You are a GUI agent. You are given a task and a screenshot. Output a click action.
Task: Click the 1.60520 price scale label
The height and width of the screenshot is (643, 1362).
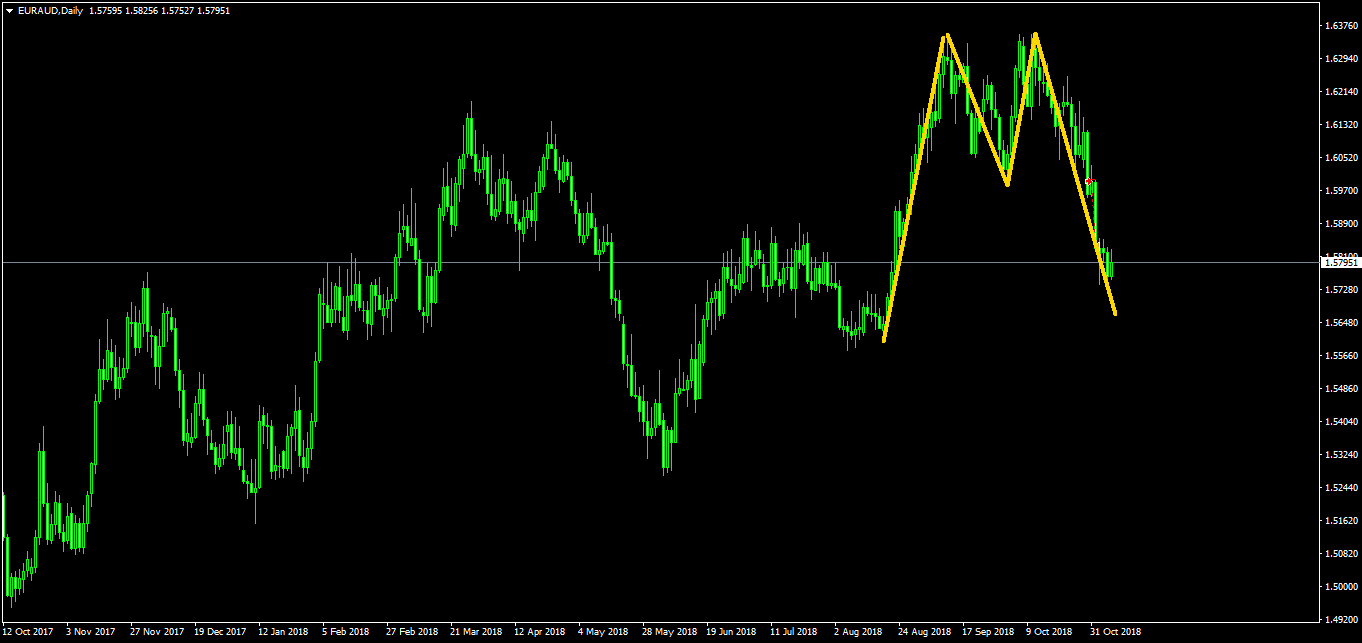tap(1339, 158)
